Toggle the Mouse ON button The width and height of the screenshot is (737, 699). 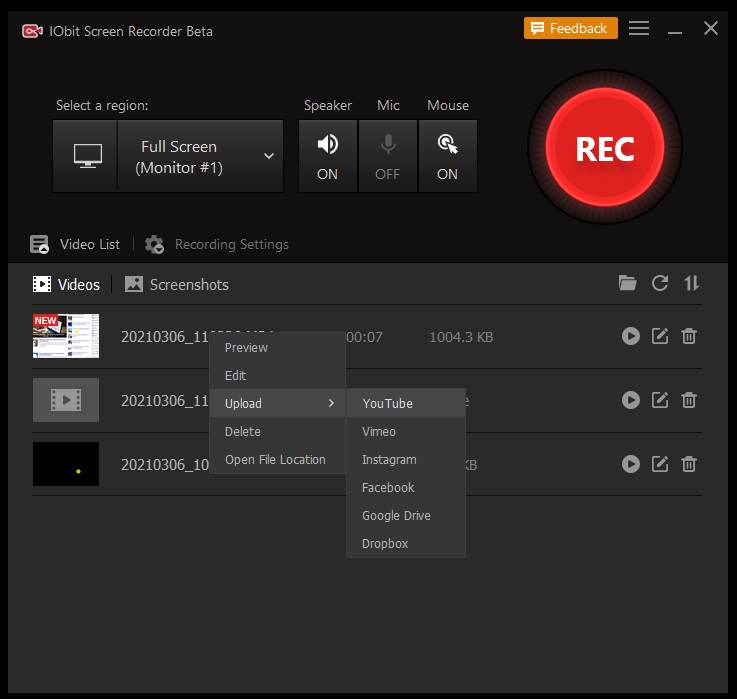pos(447,156)
